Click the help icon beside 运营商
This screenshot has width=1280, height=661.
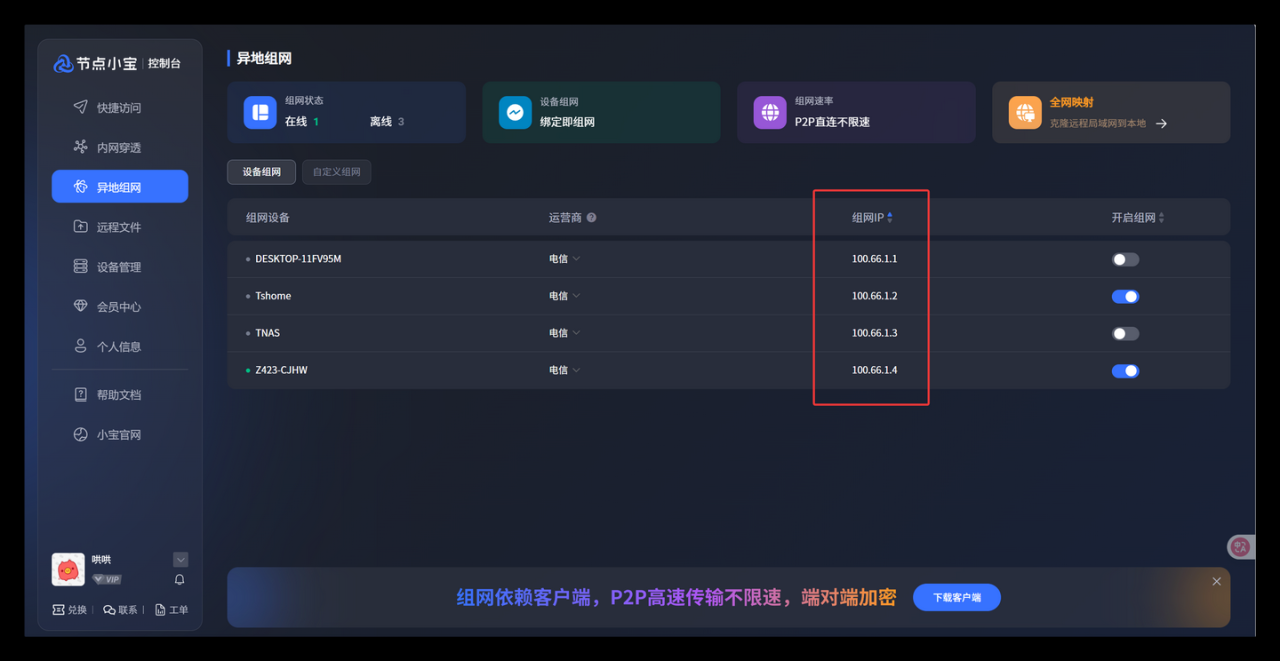click(591, 218)
